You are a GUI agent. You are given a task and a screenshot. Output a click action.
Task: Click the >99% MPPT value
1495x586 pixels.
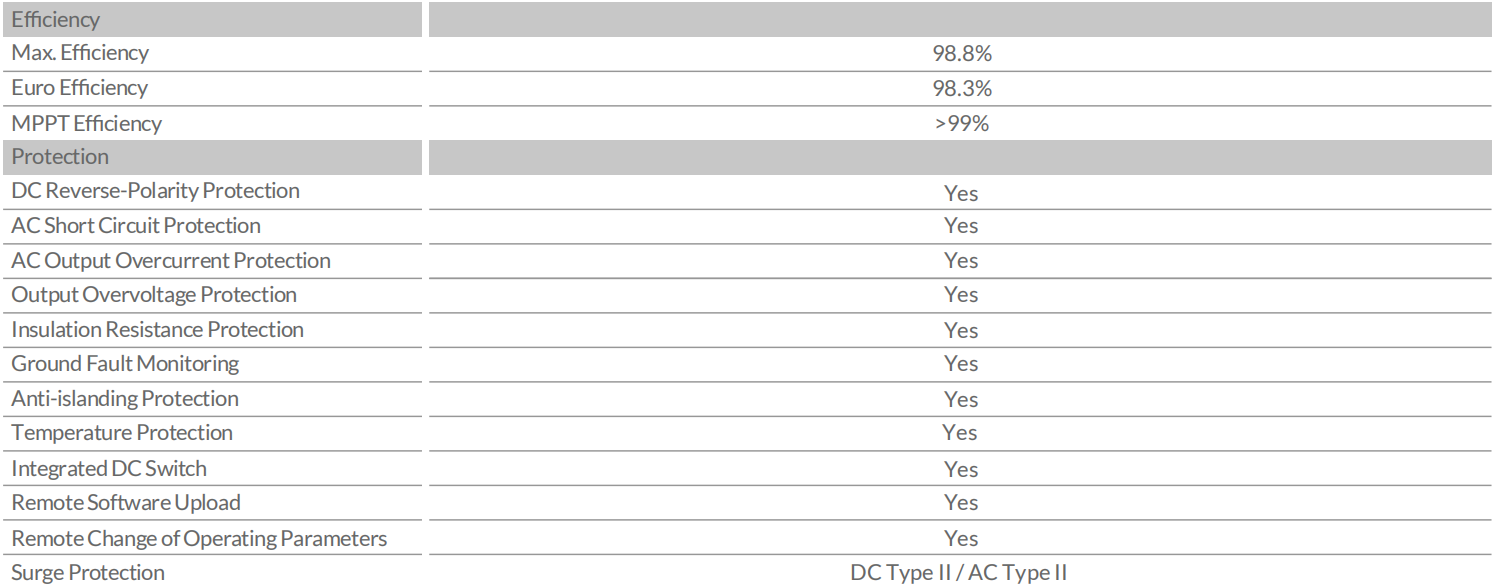tap(961, 124)
